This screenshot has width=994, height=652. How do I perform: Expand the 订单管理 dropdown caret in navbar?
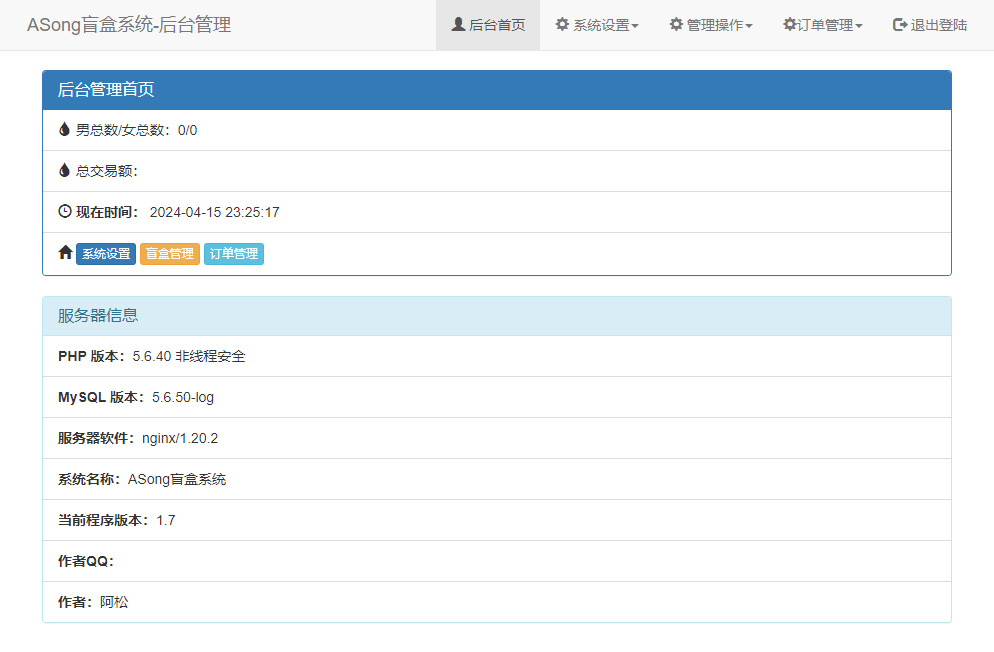pyautogui.click(x=859, y=26)
